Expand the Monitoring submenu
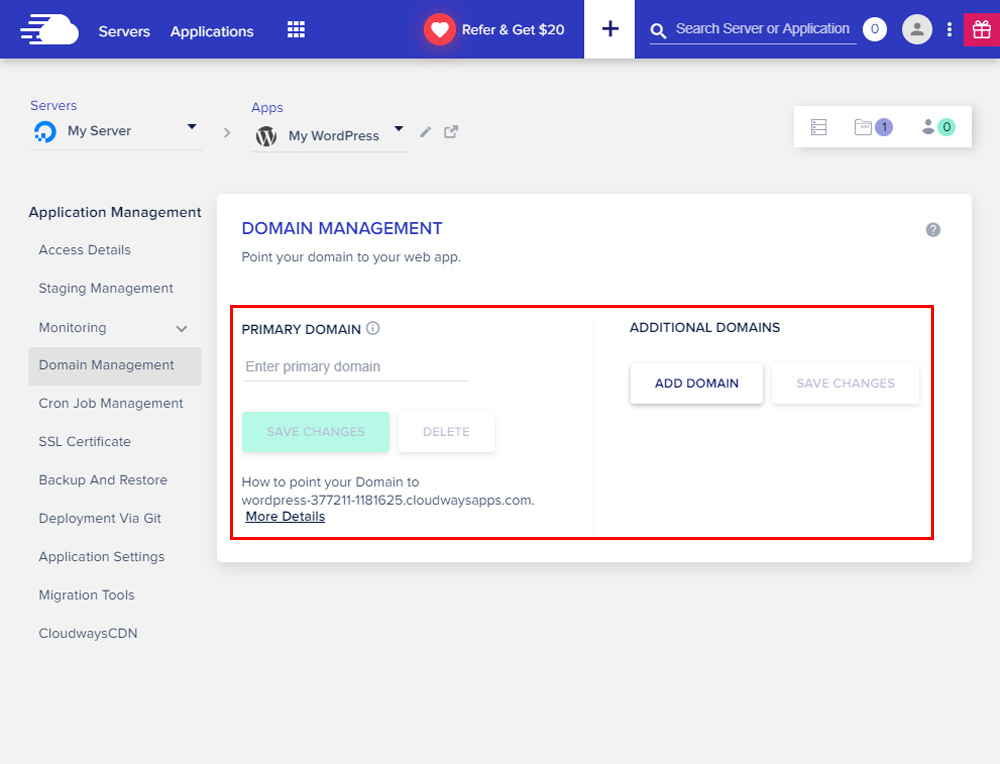 182,328
